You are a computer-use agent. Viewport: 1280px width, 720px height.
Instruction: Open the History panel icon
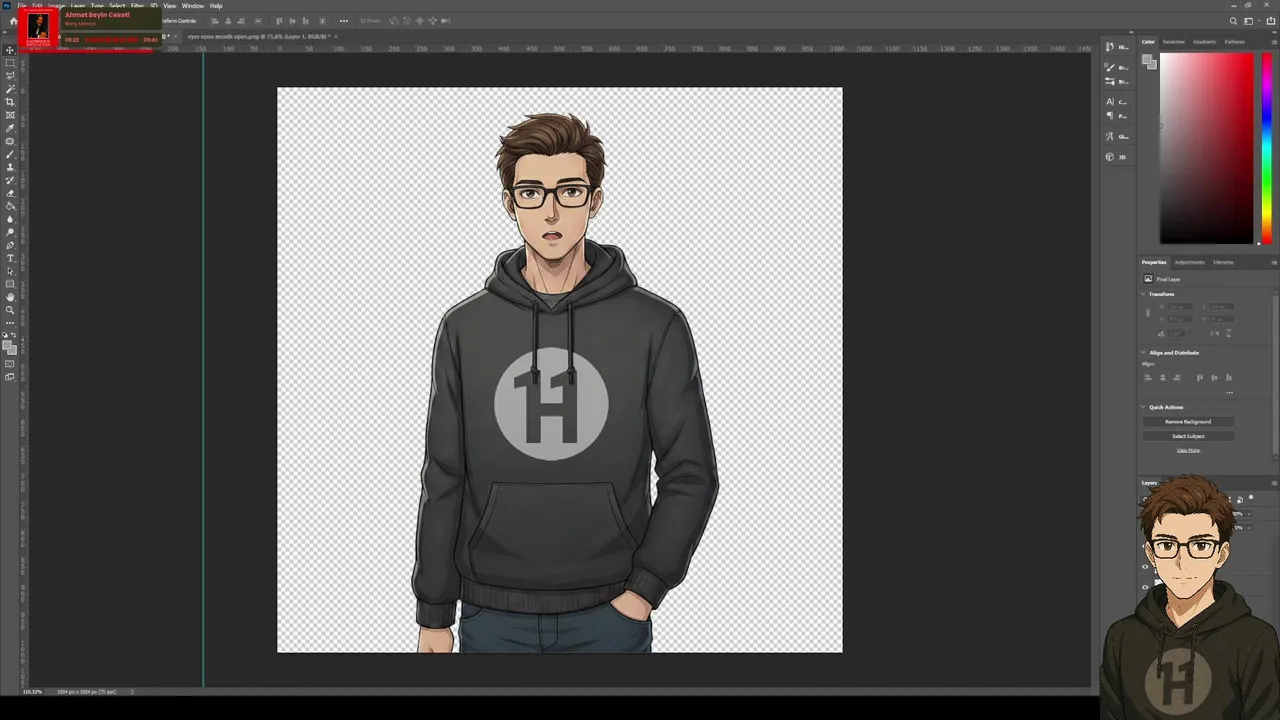pyautogui.click(x=1110, y=46)
